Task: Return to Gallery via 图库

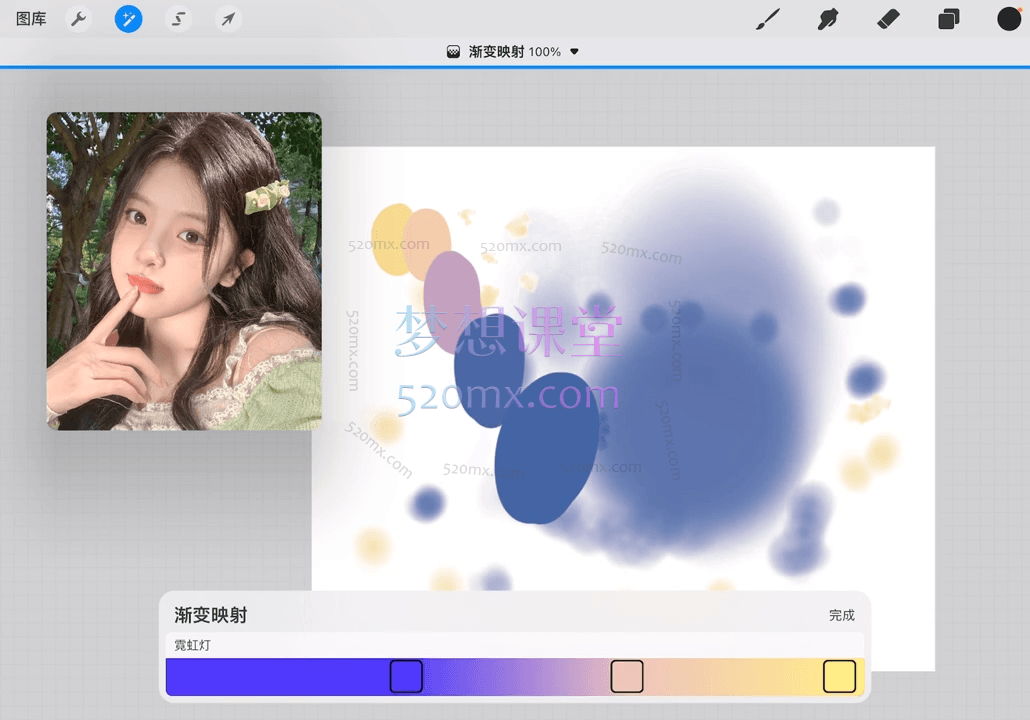Action: click(30, 18)
